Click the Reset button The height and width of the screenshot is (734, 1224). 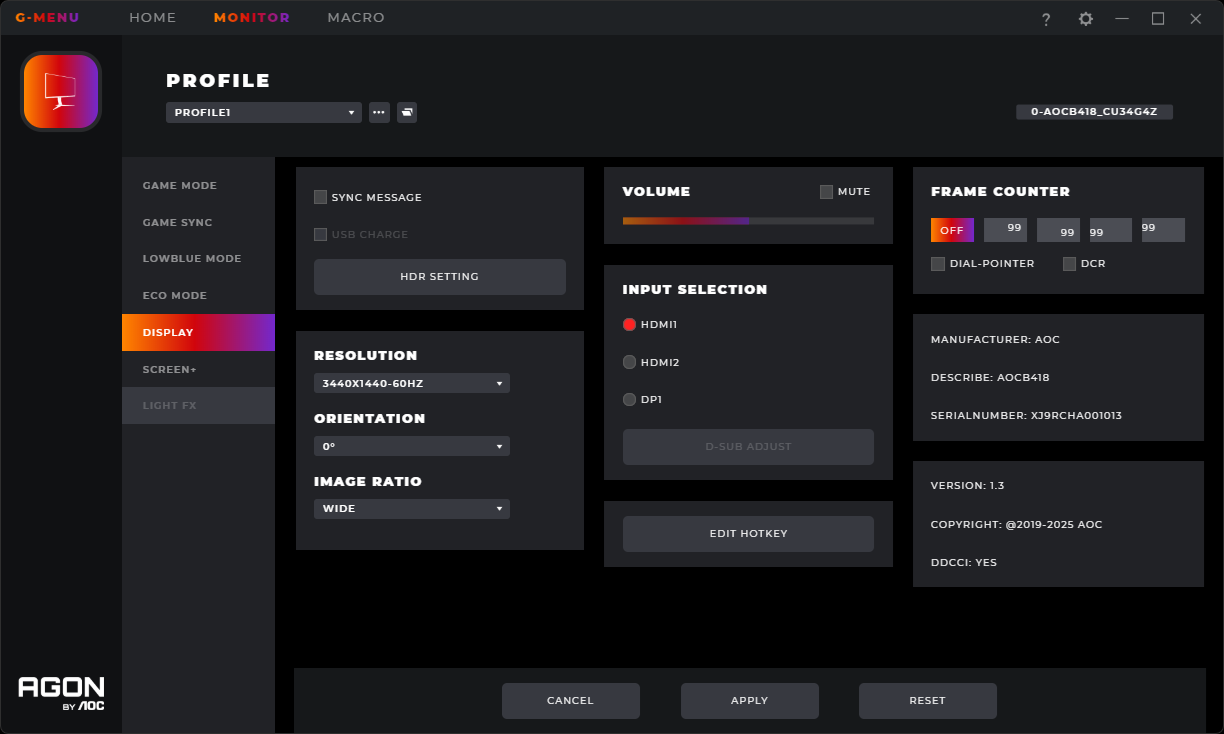tap(927, 701)
